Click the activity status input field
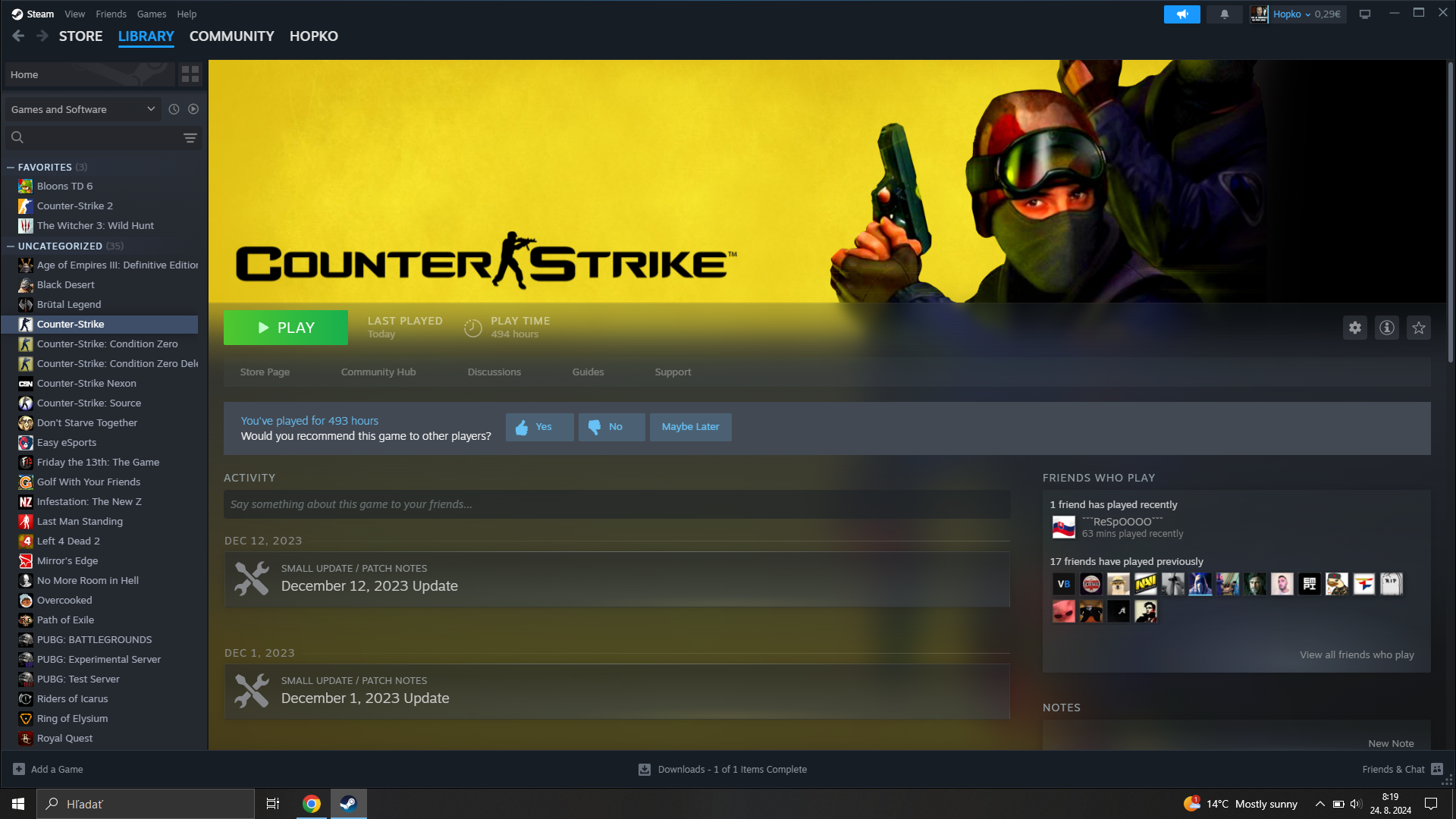Image resolution: width=1456 pixels, height=819 pixels. tap(616, 504)
